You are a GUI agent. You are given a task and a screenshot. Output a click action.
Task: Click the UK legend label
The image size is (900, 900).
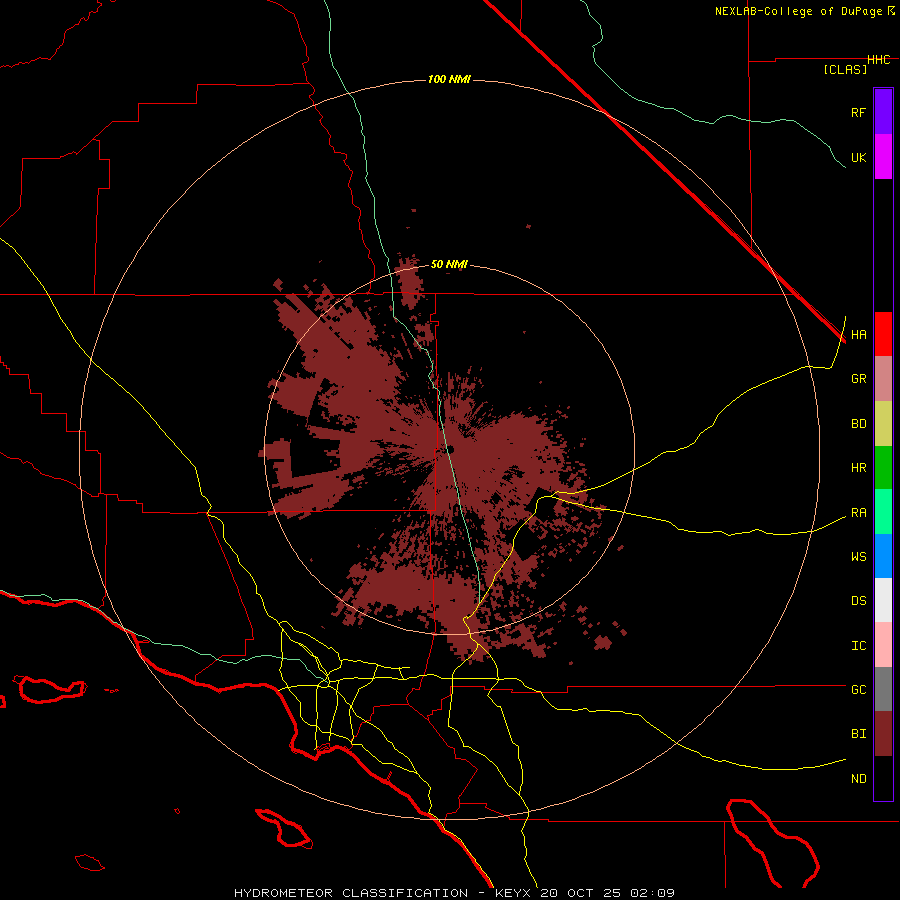coord(859,158)
